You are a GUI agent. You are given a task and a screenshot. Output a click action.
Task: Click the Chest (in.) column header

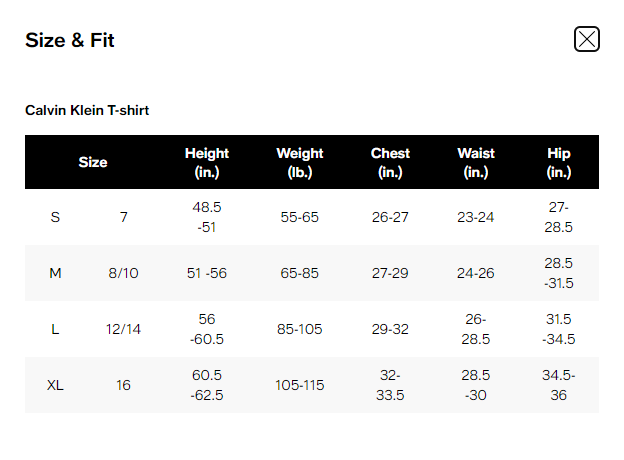pos(390,162)
